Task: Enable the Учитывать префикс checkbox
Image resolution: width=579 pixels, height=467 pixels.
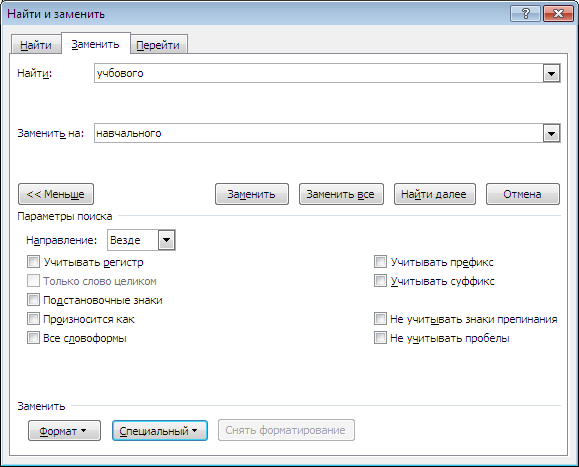Action: pyautogui.click(x=380, y=262)
